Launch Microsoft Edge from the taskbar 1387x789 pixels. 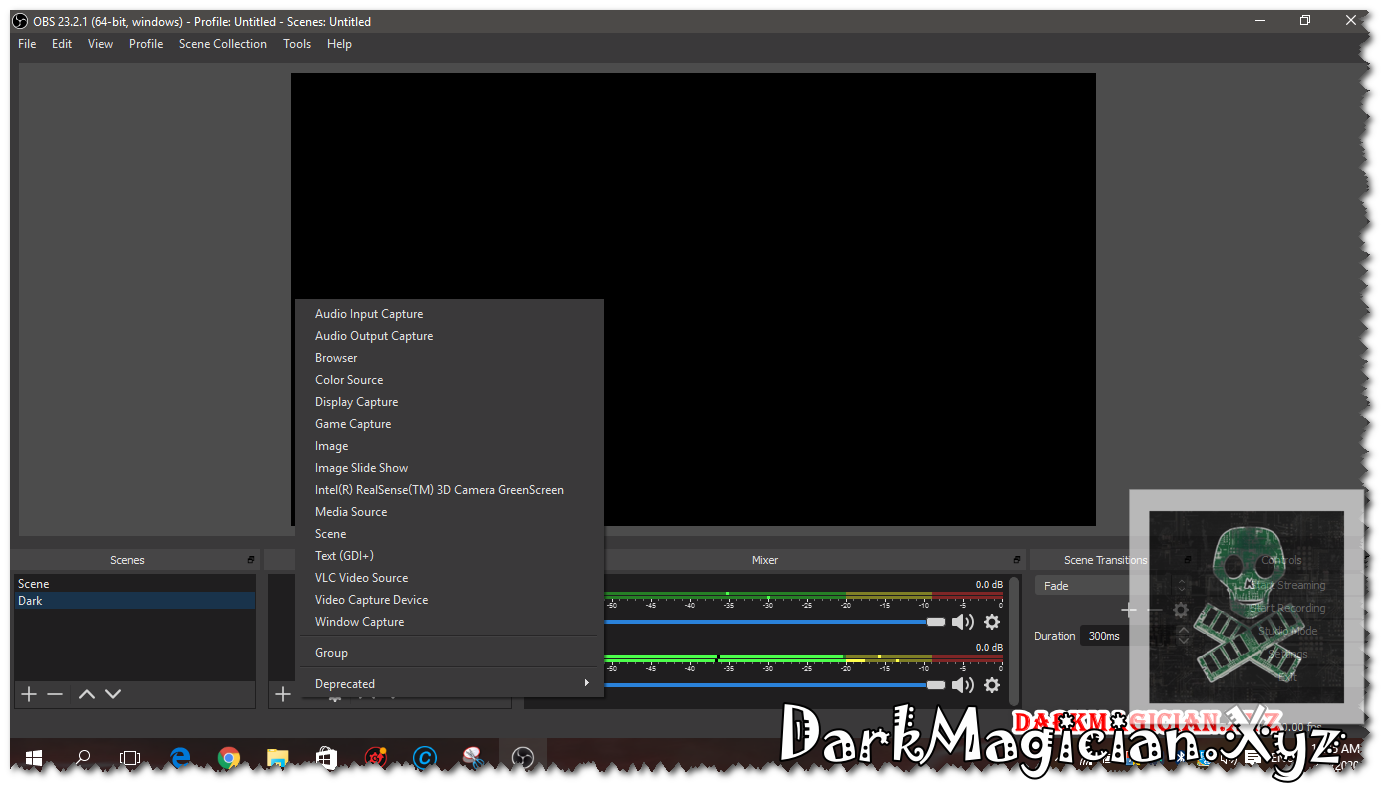tap(180, 759)
